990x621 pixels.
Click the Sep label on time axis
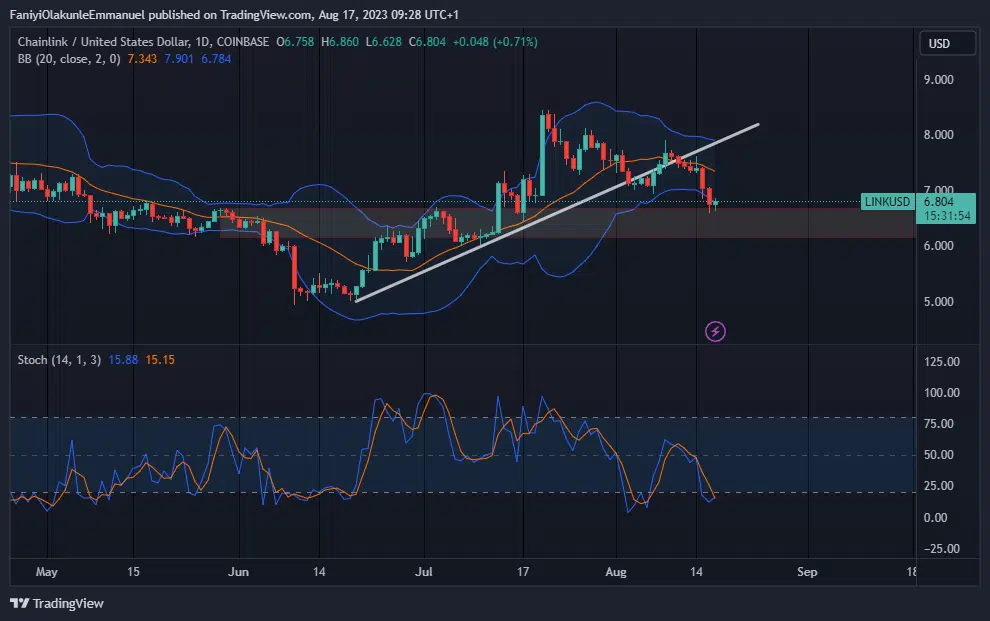pos(808,572)
